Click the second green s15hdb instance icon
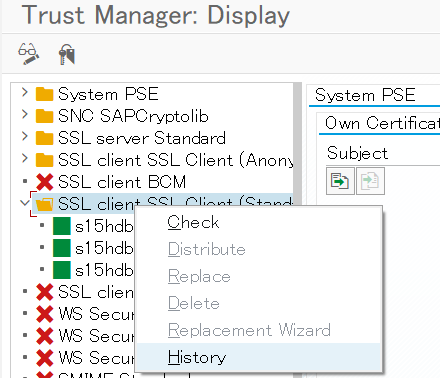Screen dimensions: 440x378 tap(62, 248)
